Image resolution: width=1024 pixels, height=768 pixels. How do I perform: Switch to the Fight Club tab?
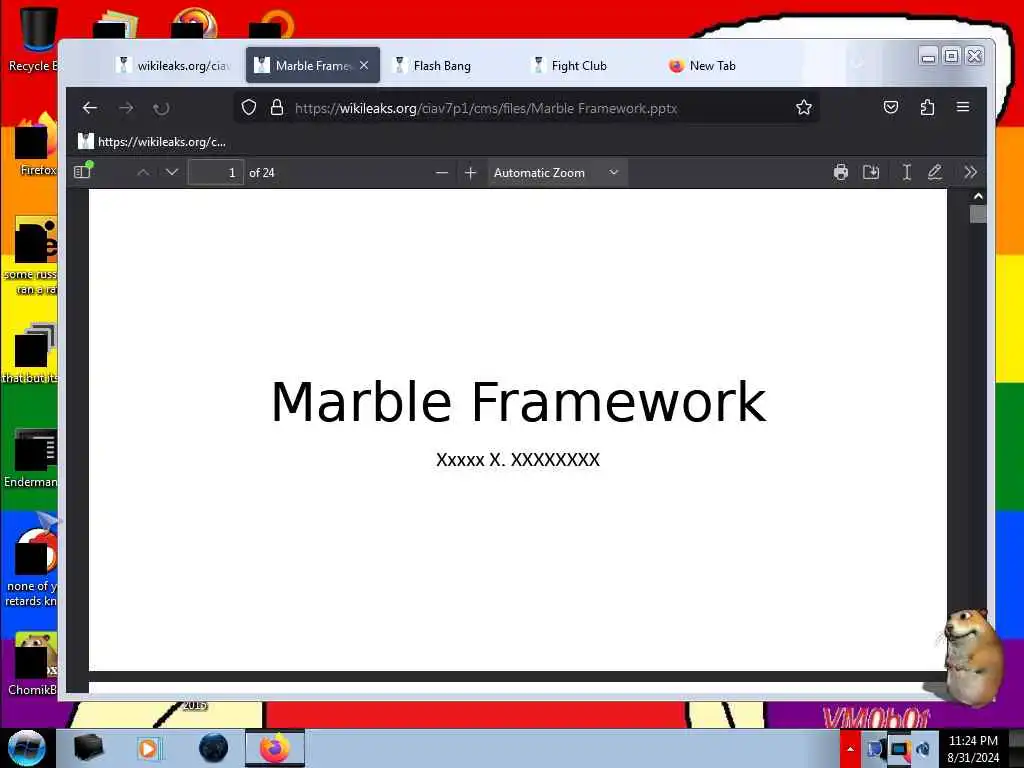coord(579,65)
